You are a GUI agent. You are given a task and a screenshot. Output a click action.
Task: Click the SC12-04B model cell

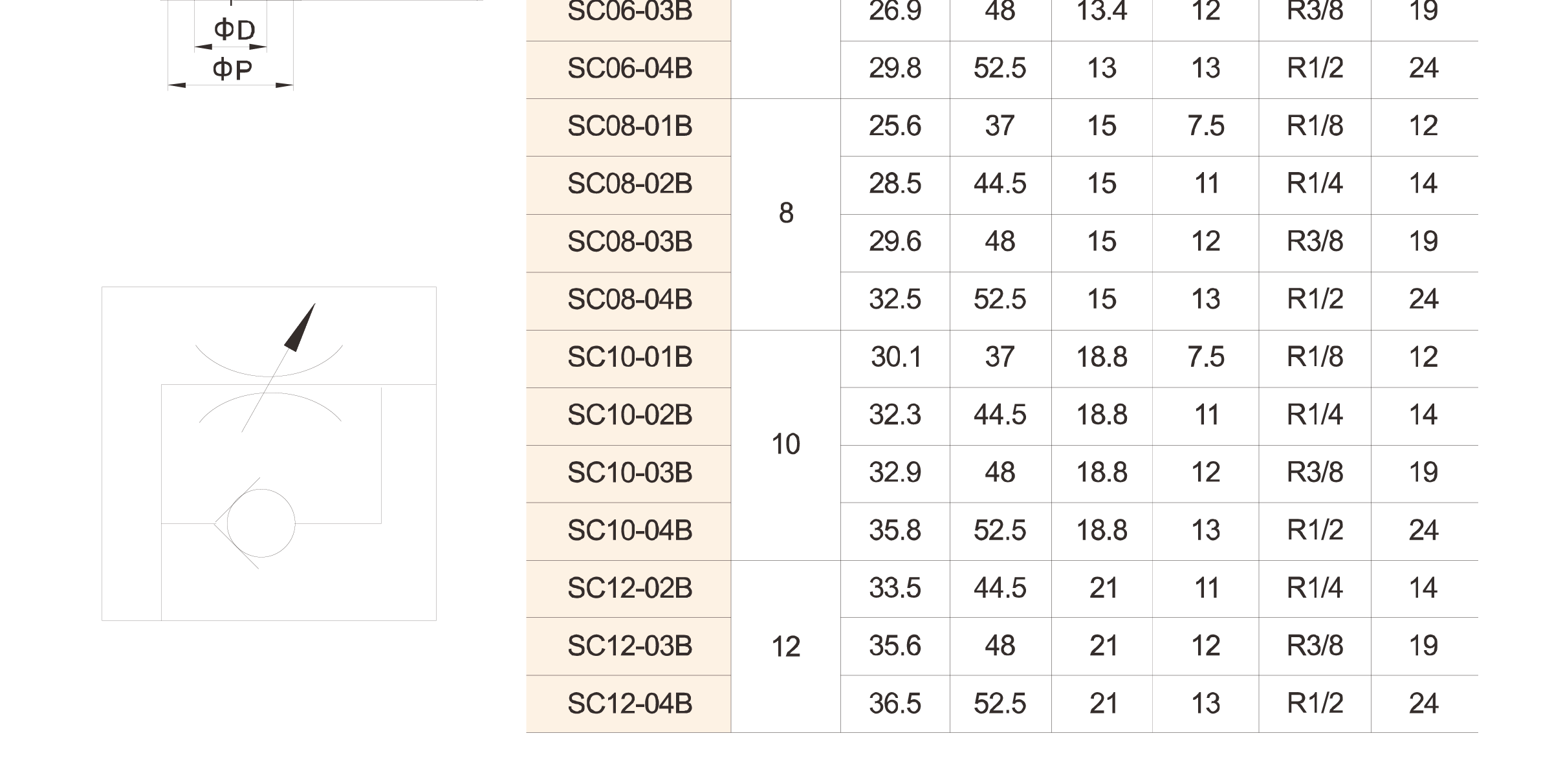point(629,704)
